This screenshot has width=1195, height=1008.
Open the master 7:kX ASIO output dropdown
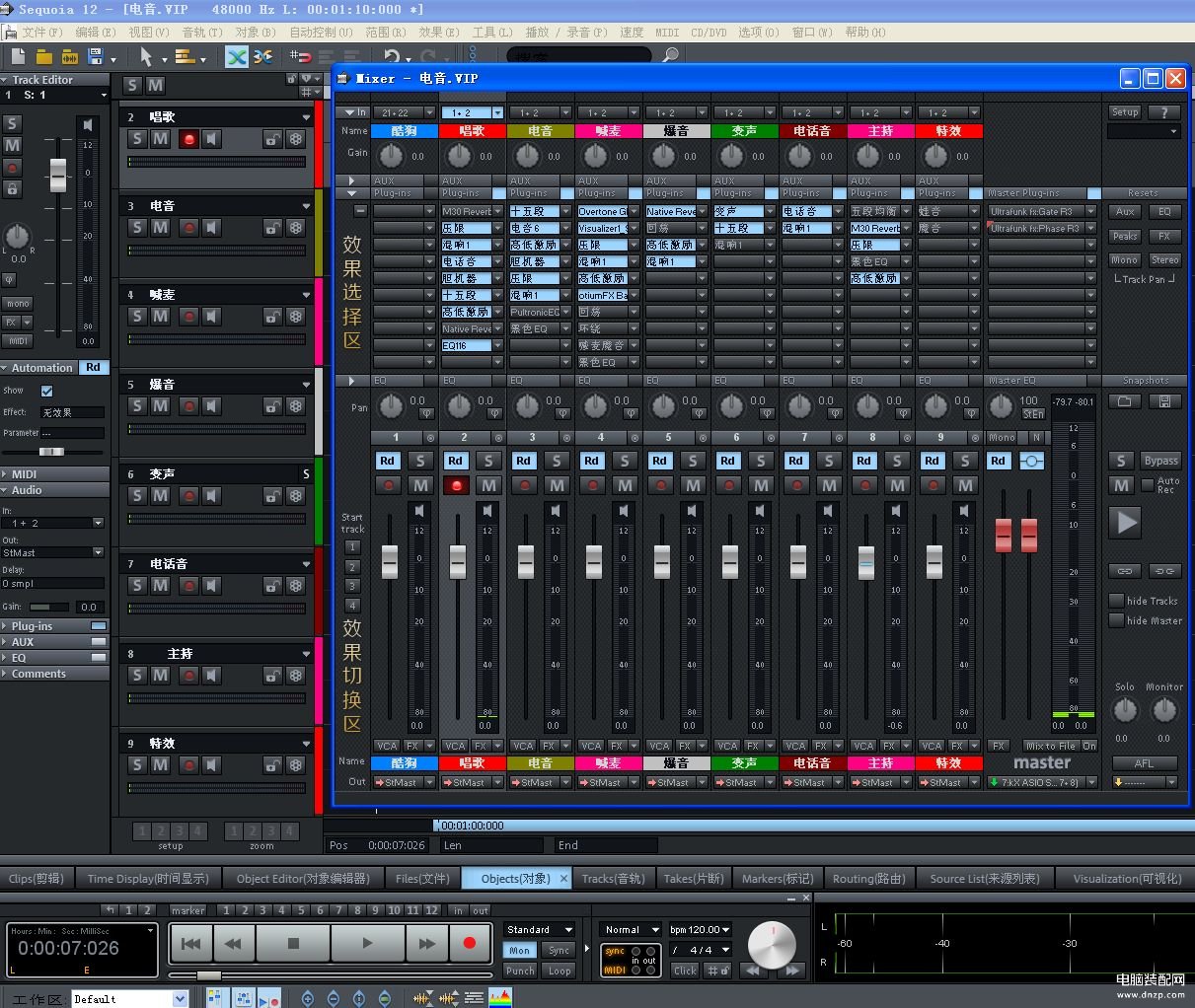(1040, 782)
